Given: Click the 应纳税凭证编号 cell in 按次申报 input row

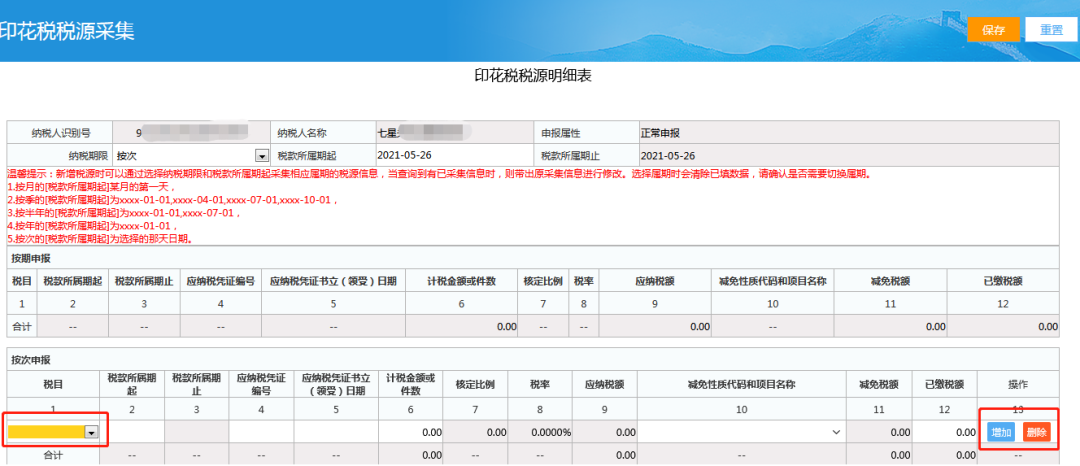Looking at the screenshot, I should 262,432.
